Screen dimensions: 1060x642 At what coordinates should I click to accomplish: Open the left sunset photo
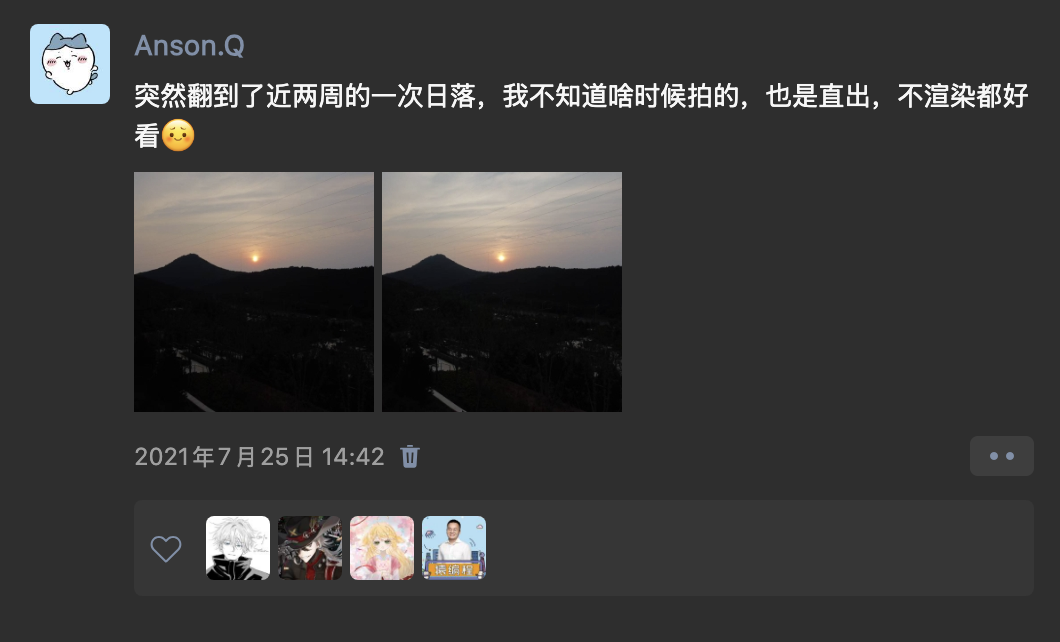tap(254, 292)
